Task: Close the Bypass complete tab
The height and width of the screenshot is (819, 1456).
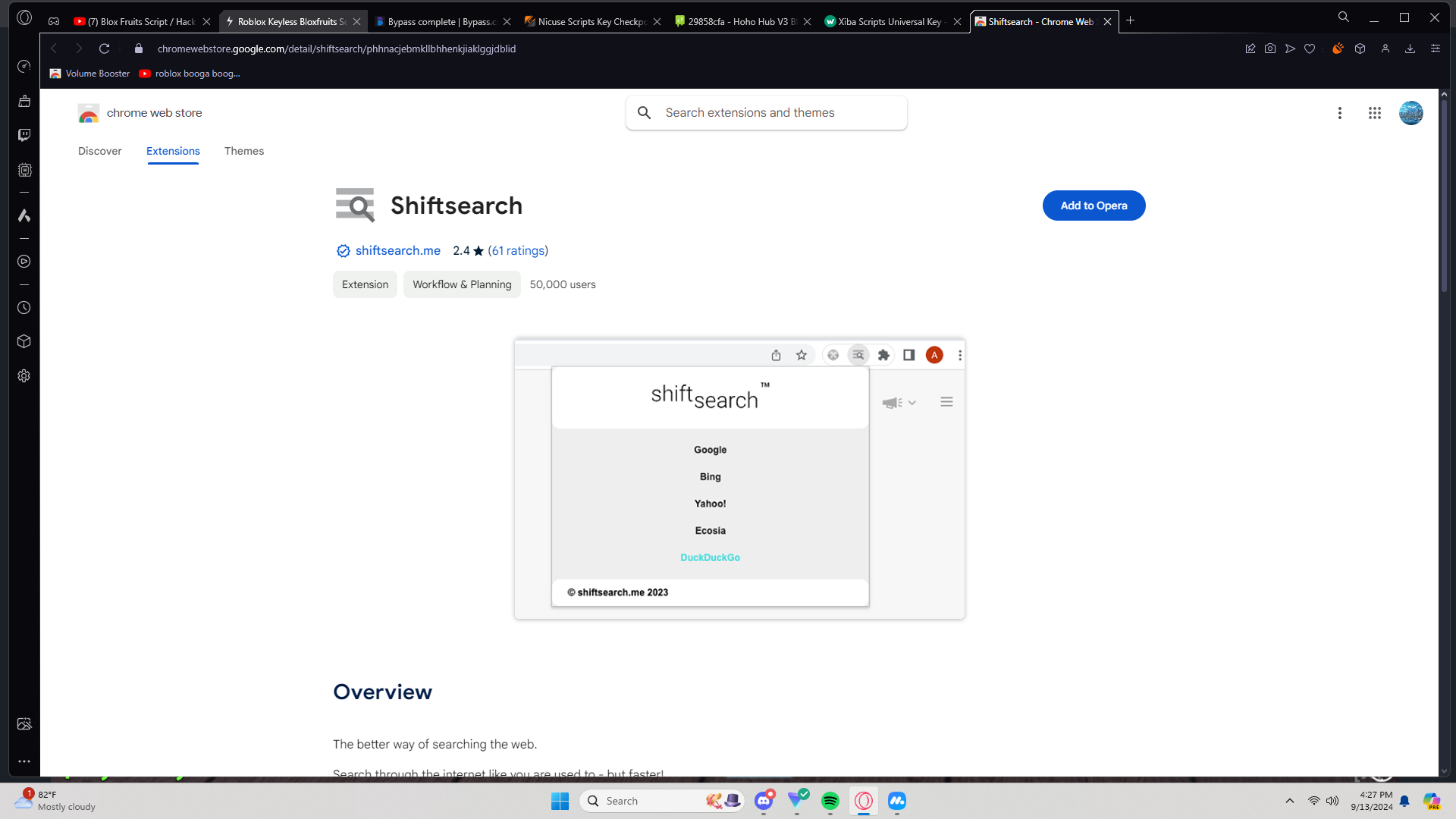Action: pyautogui.click(x=507, y=22)
